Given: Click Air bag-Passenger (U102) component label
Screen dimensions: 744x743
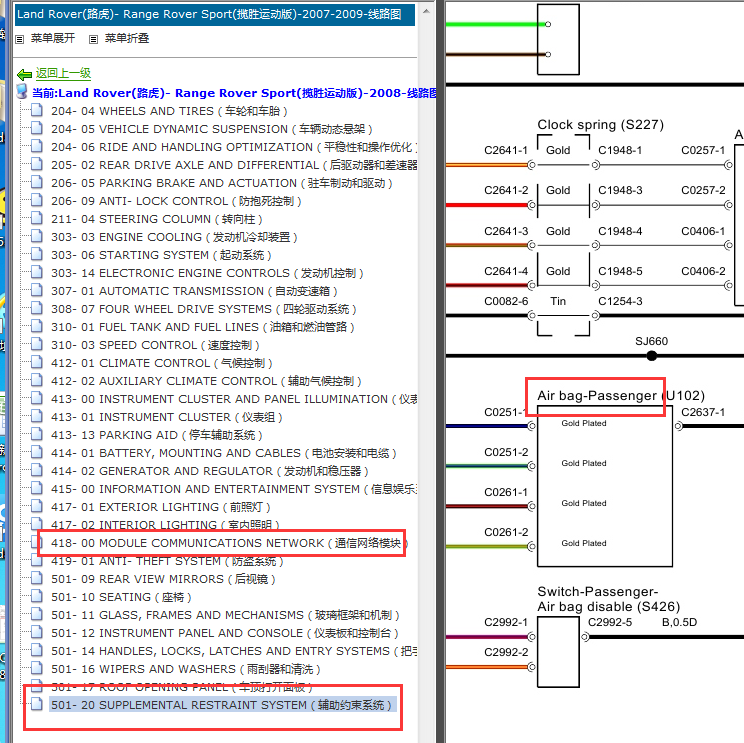Looking at the screenshot, I should coord(621,396).
